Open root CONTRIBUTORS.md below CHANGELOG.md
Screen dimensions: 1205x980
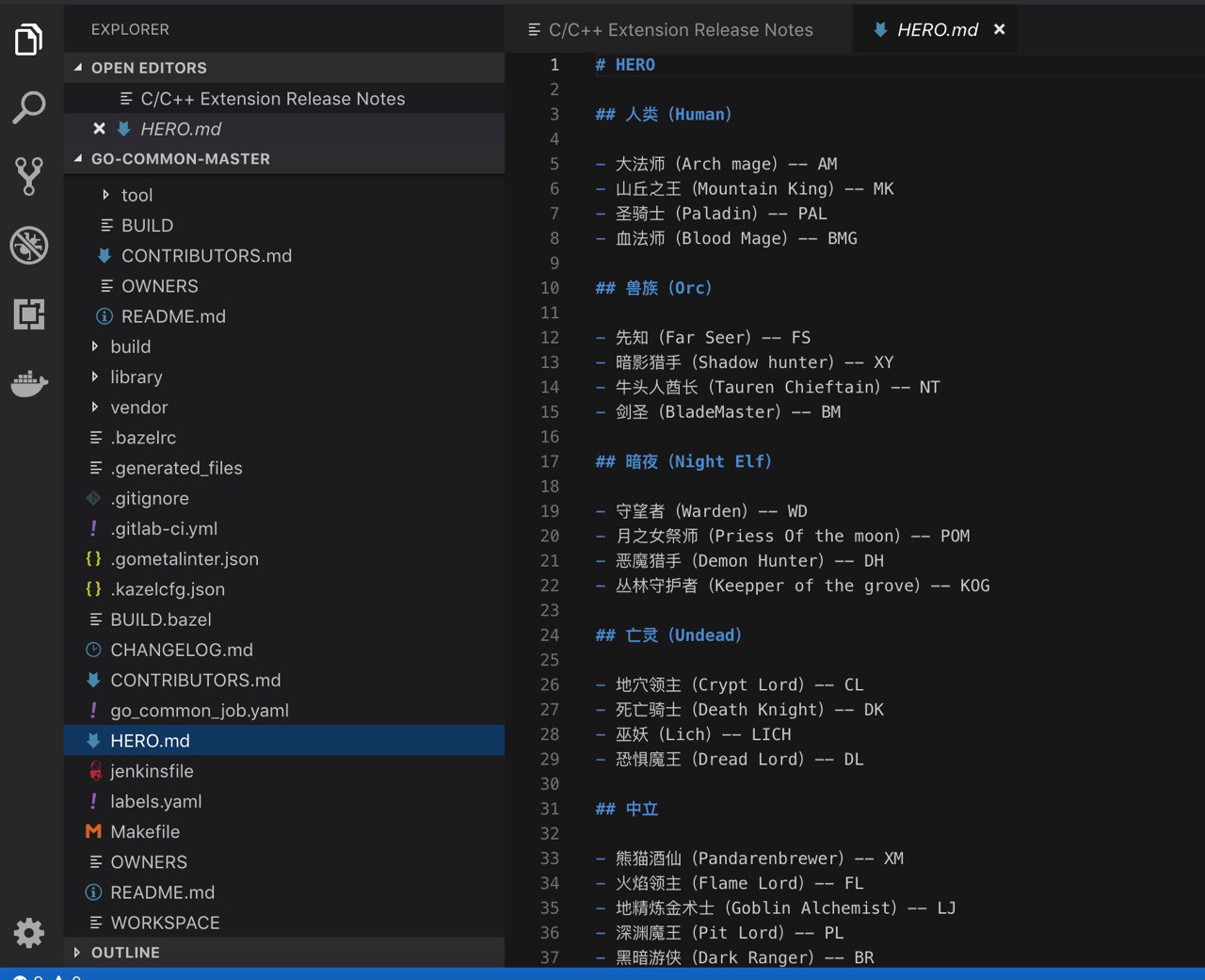pyautogui.click(x=283, y=680)
